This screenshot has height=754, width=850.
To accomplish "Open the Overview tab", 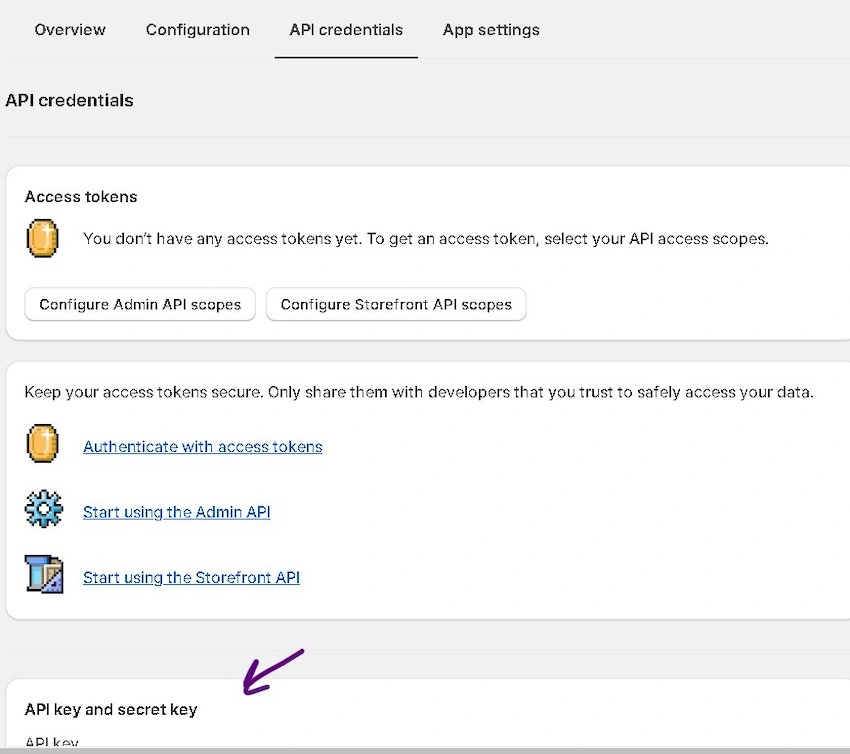I will pyautogui.click(x=70, y=30).
